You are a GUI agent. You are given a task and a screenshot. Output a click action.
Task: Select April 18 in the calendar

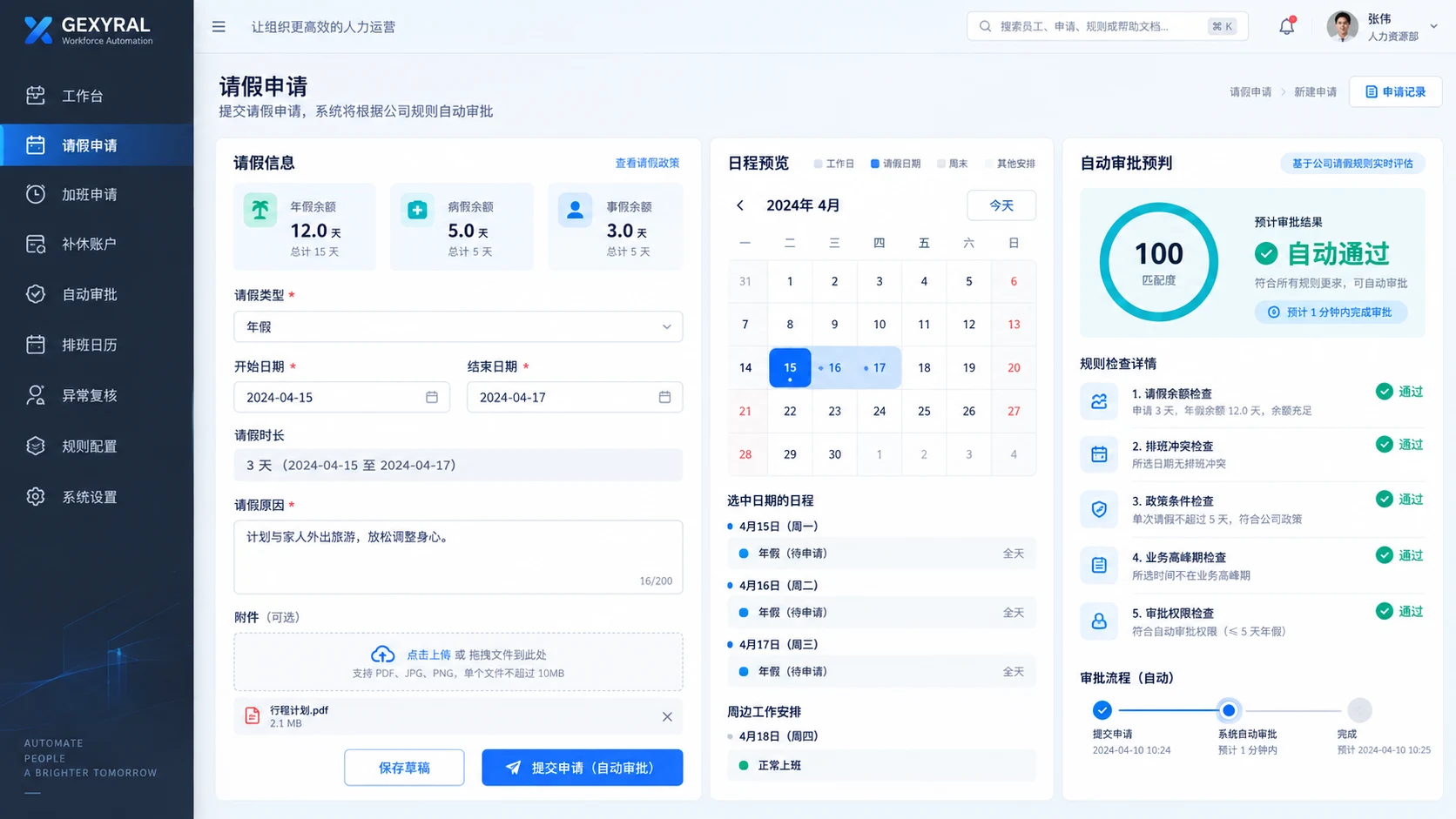924,367
